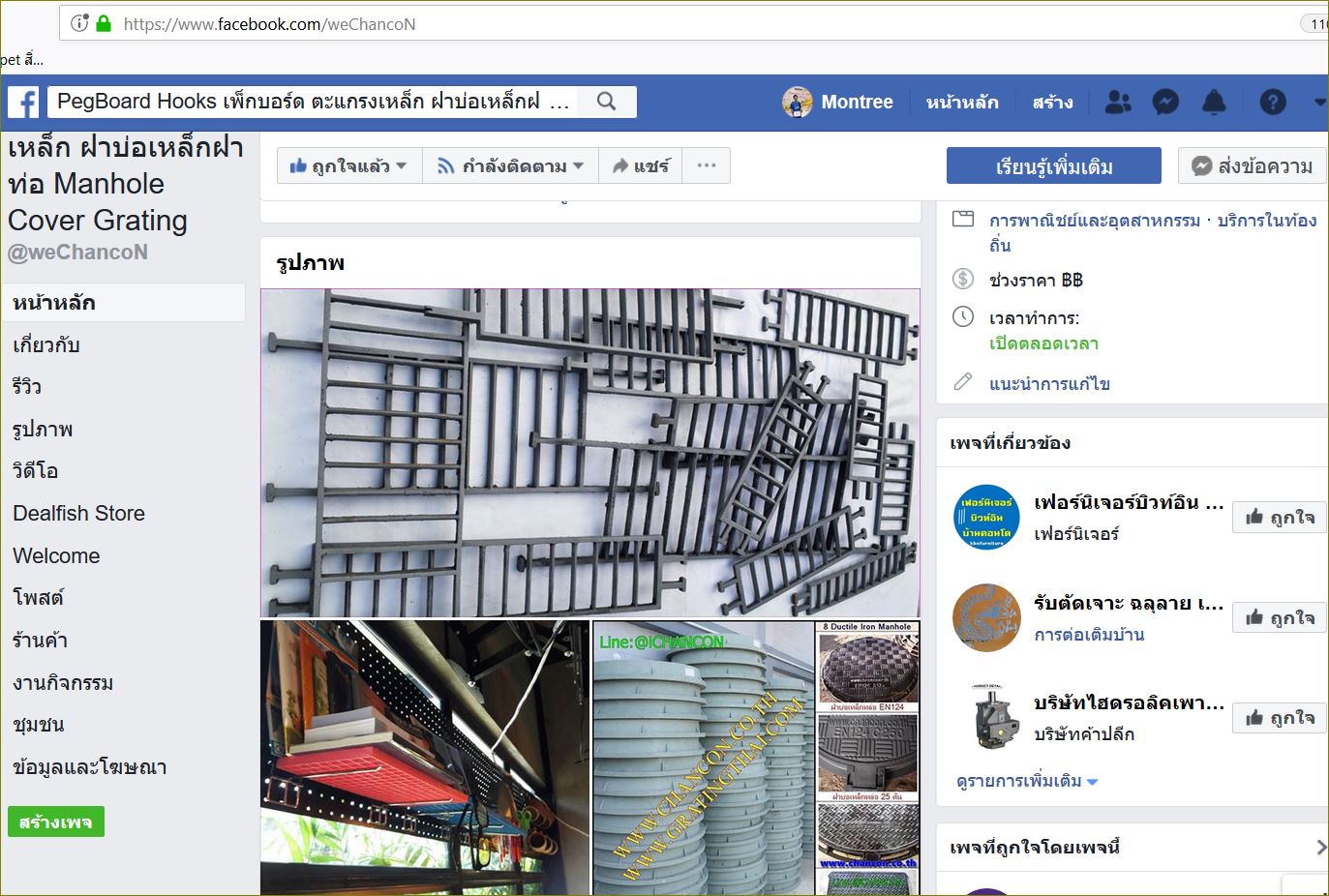
Task: Open the three-dots more options button
Action: click(707, 166)
